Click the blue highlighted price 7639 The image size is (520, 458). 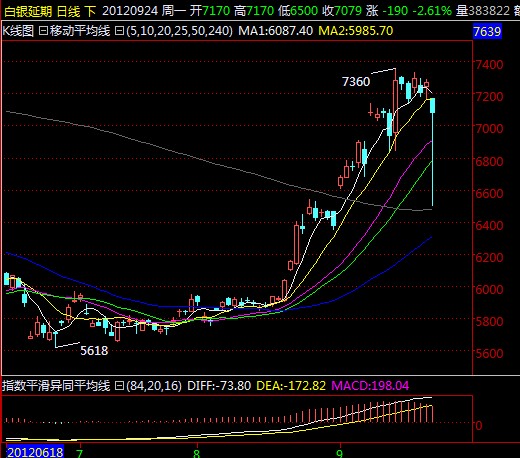coord(487,32)
